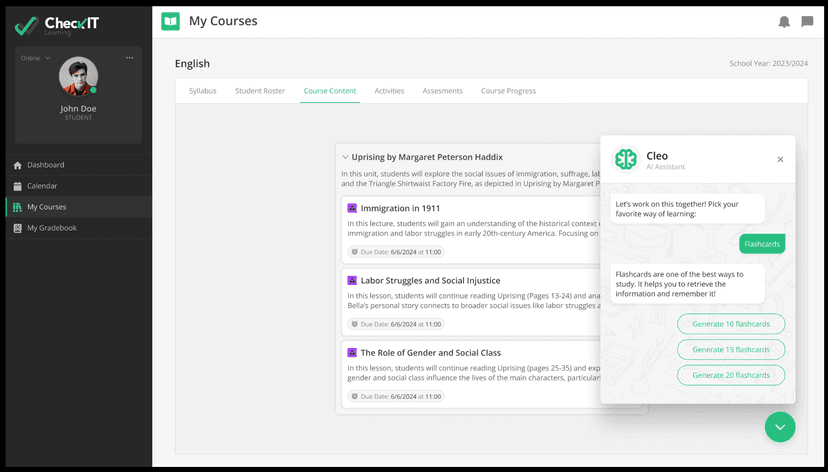The width and height of the screenshot is (828, 472).
Task: Click the purple icon beside Labor Struggles lesson
Action: coord(352,280)
